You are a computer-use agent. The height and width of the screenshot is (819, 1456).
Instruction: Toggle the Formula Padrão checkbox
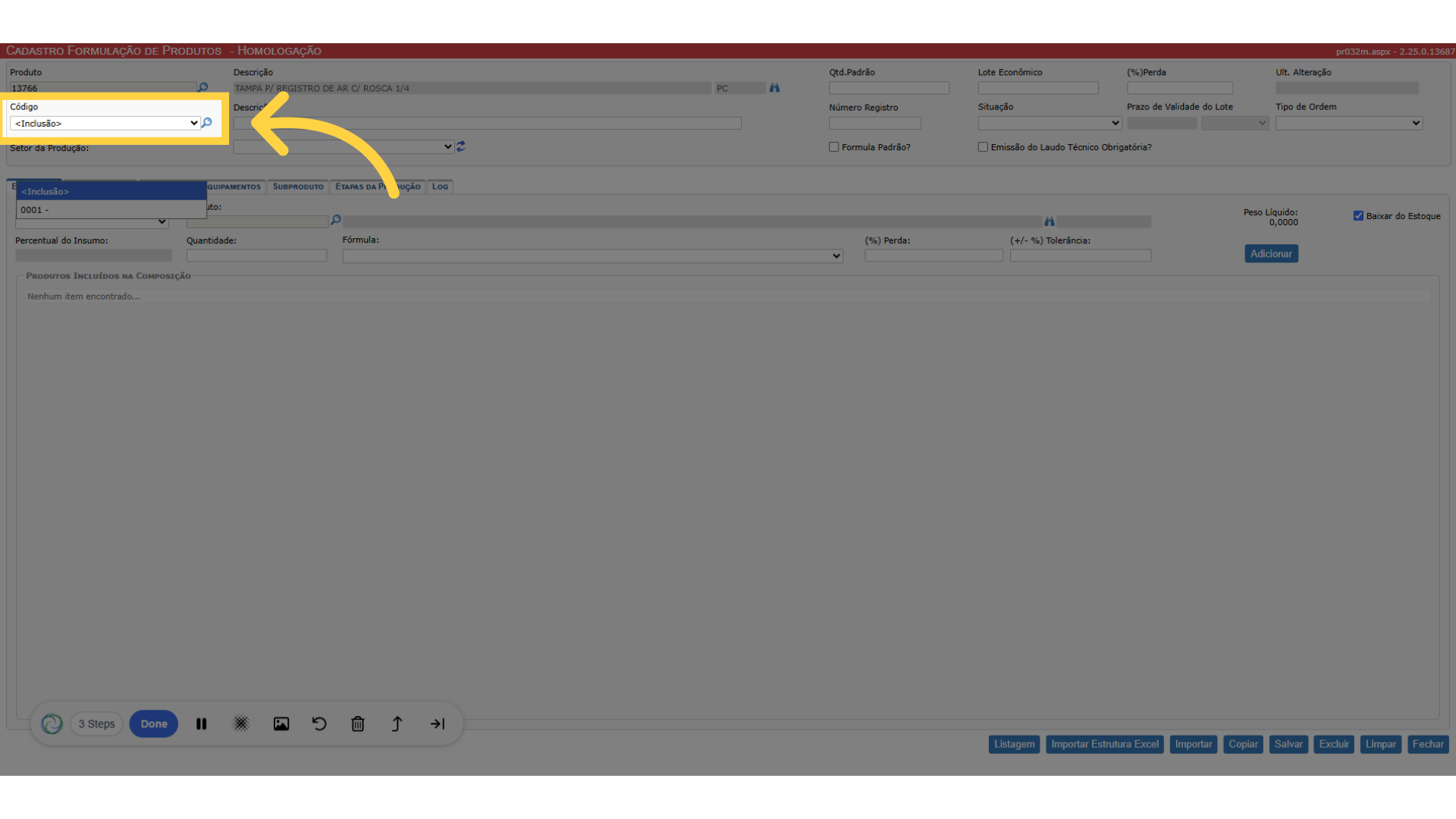[x=834, y=147]
